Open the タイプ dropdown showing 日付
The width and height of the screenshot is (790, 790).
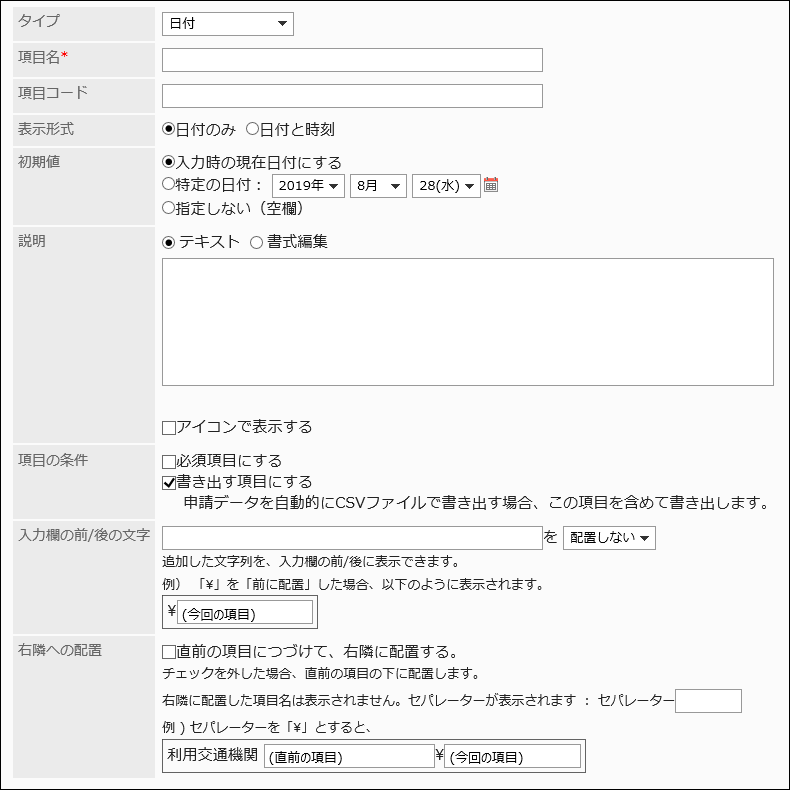click(228, 24)
